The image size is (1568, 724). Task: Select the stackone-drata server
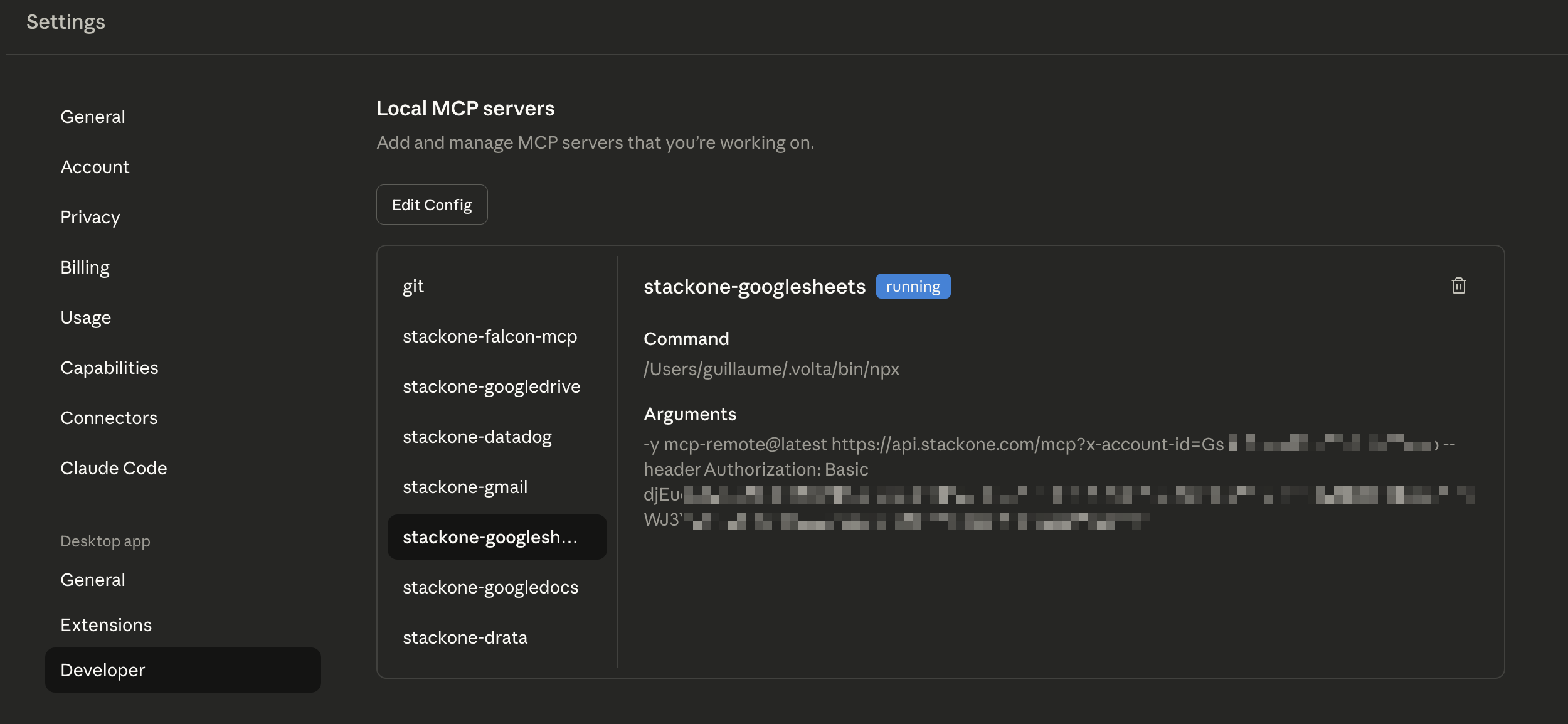click(465, 637)
